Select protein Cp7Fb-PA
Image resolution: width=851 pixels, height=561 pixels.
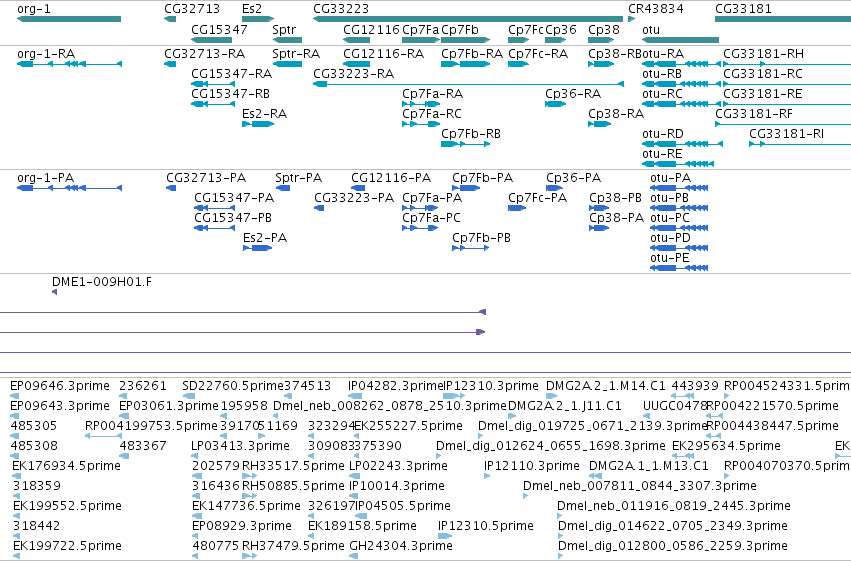coord(466,188)
